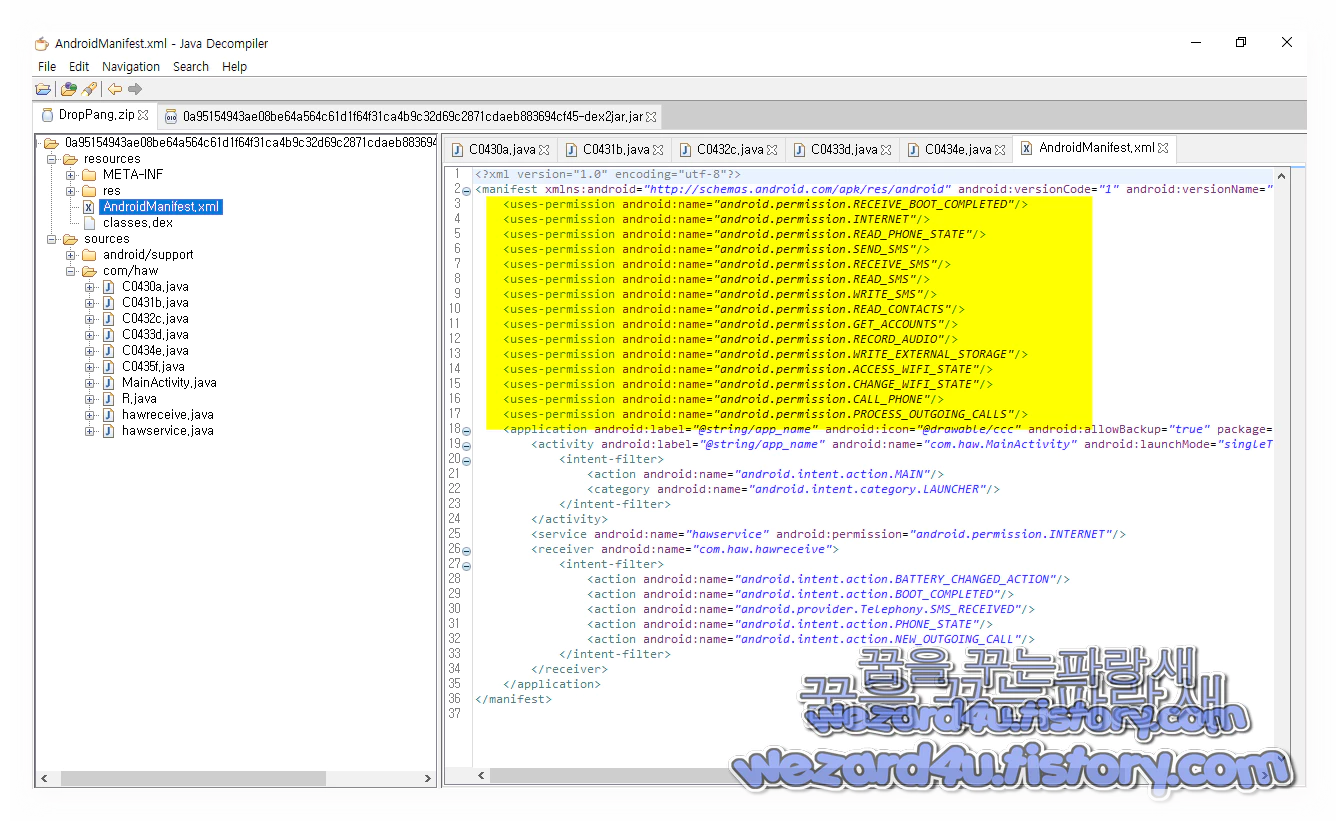Click the Open File toolbar icon

43,89
